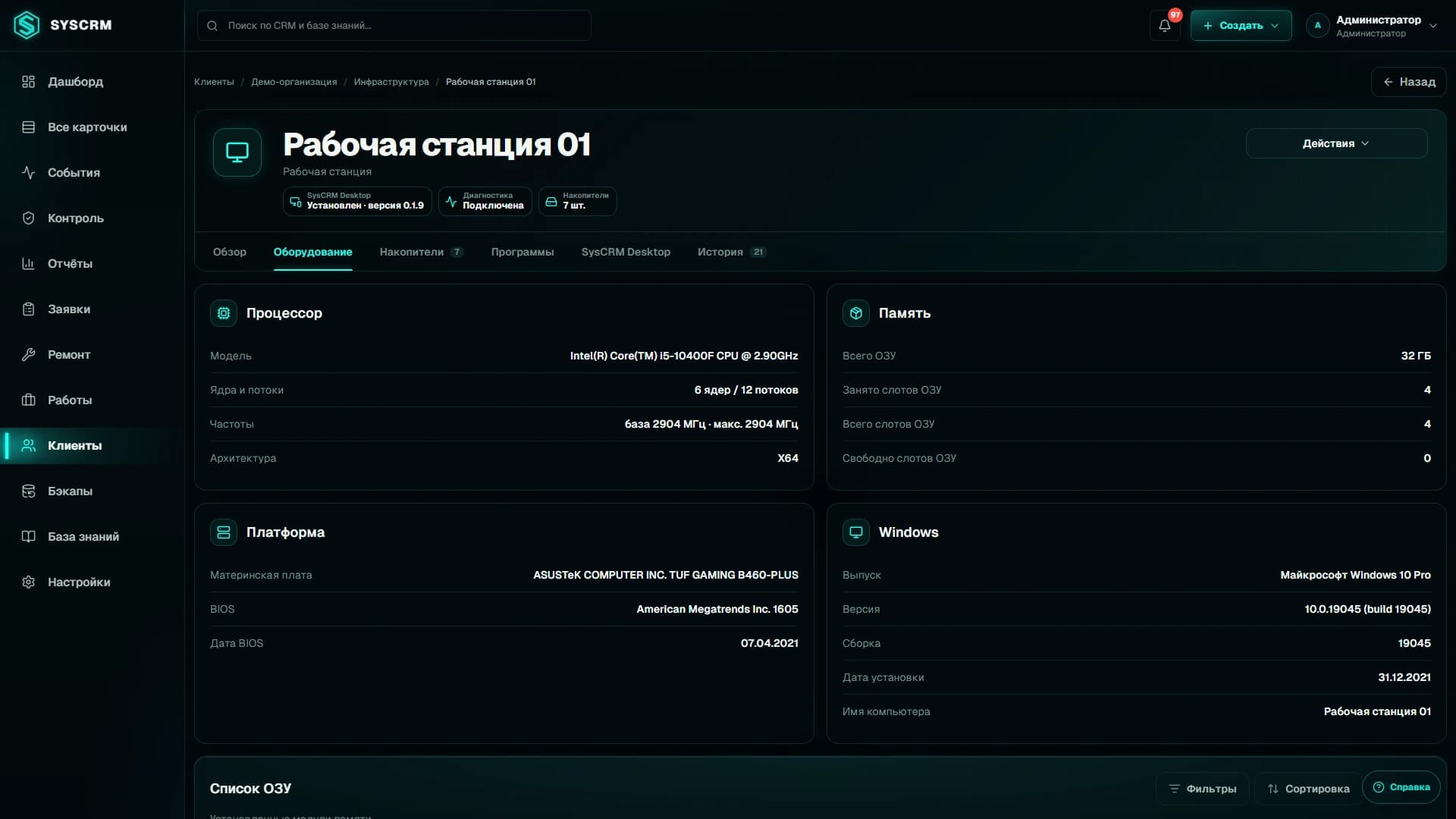
Task: Click the SYSCRM logo icon
Action: click(x=27, y=25)
